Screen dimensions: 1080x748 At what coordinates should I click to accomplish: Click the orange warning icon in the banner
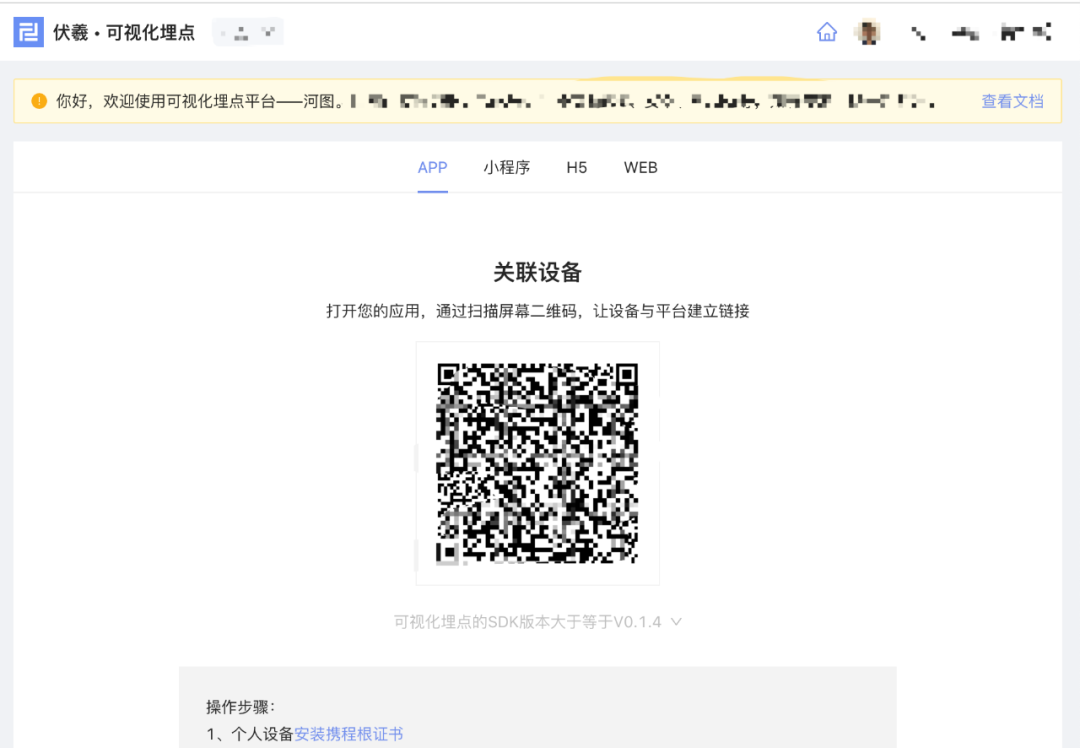click(x=39, y=101)
